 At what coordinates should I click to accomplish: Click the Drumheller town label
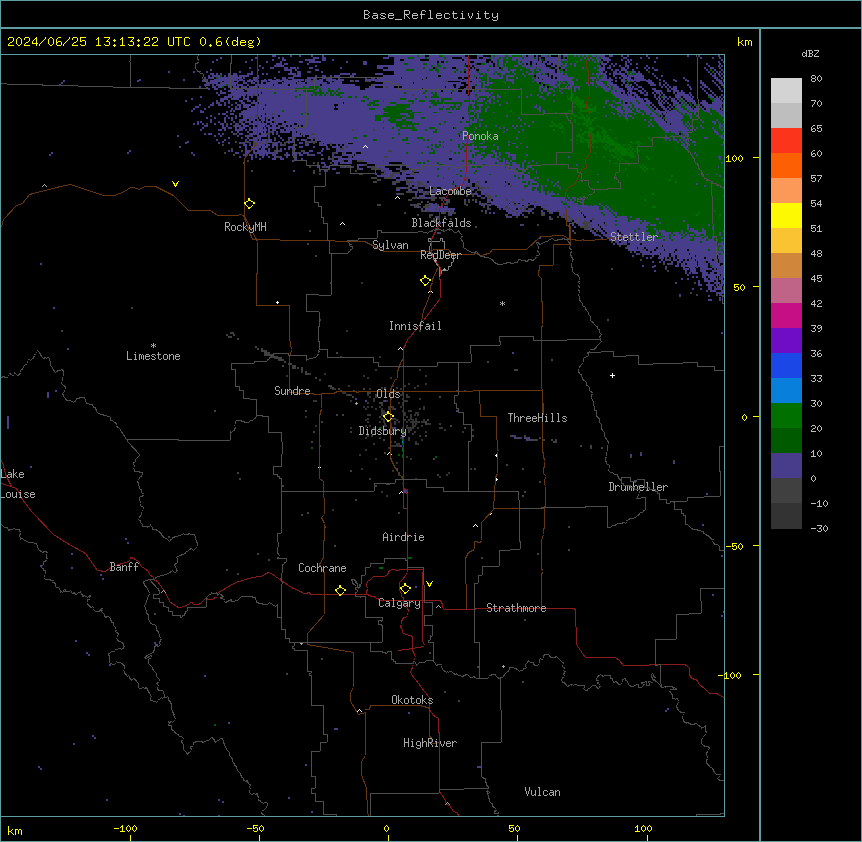coord(638,487)
